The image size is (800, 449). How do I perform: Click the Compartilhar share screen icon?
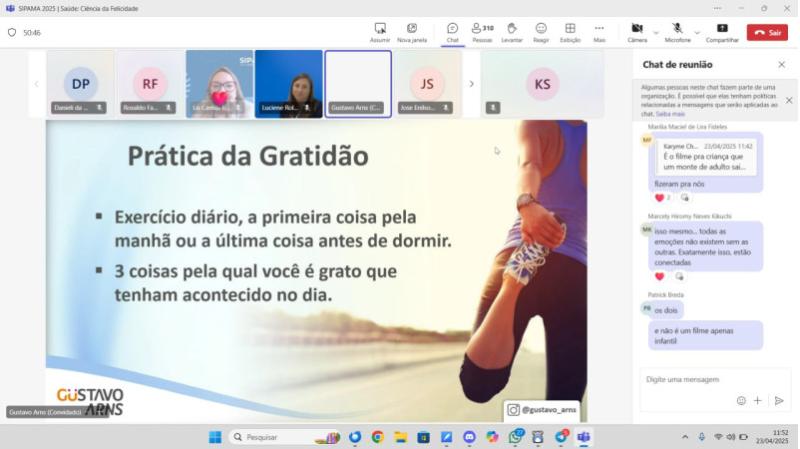[722, 33]
